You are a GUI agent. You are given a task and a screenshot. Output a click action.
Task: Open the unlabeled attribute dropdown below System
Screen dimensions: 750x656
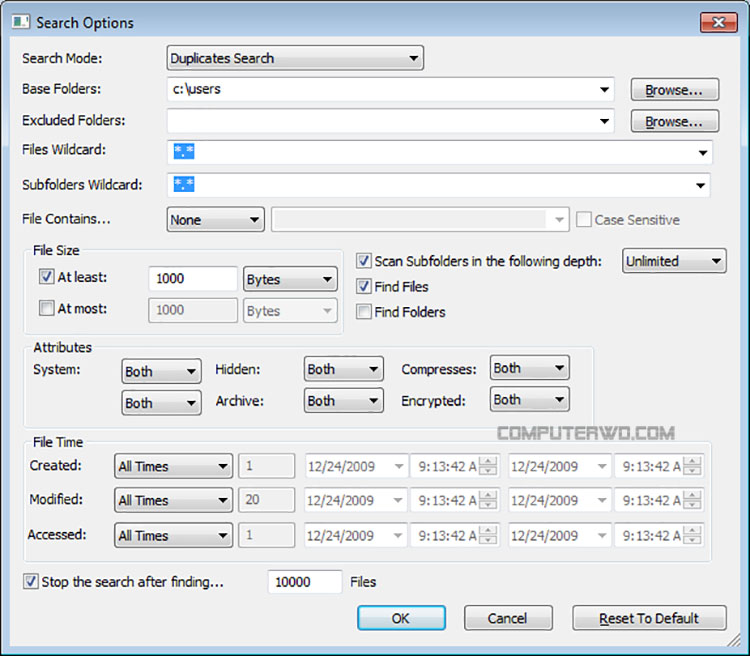[x=161, y=403]
